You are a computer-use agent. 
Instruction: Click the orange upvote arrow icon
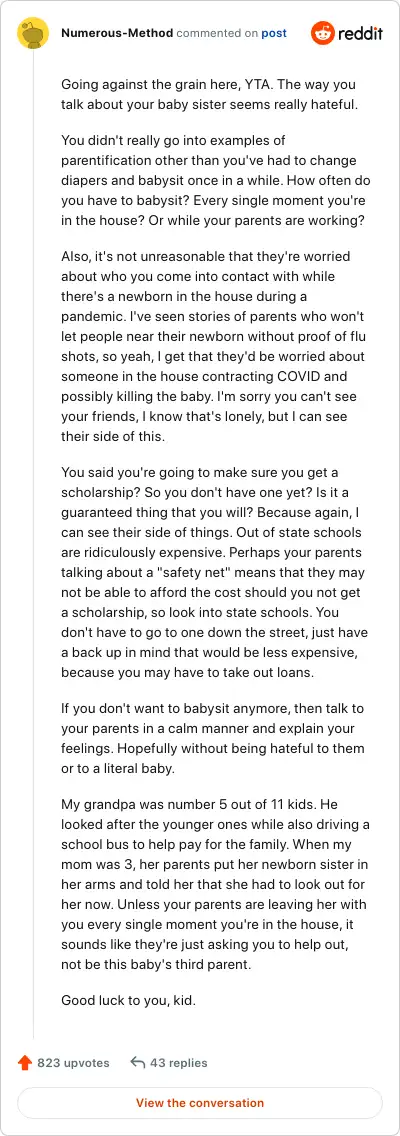tap(25, 1063)
